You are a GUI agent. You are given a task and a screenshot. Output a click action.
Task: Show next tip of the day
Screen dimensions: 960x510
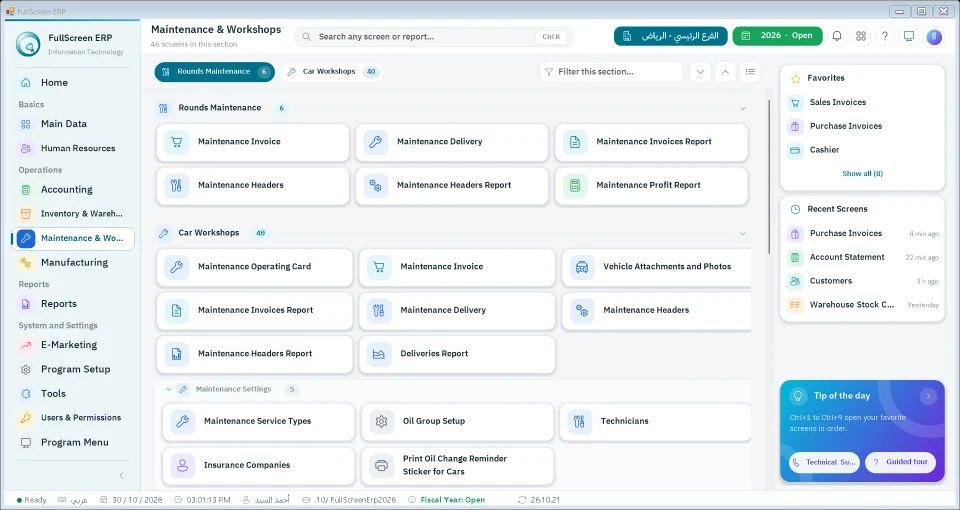click(x=928, y=396)
